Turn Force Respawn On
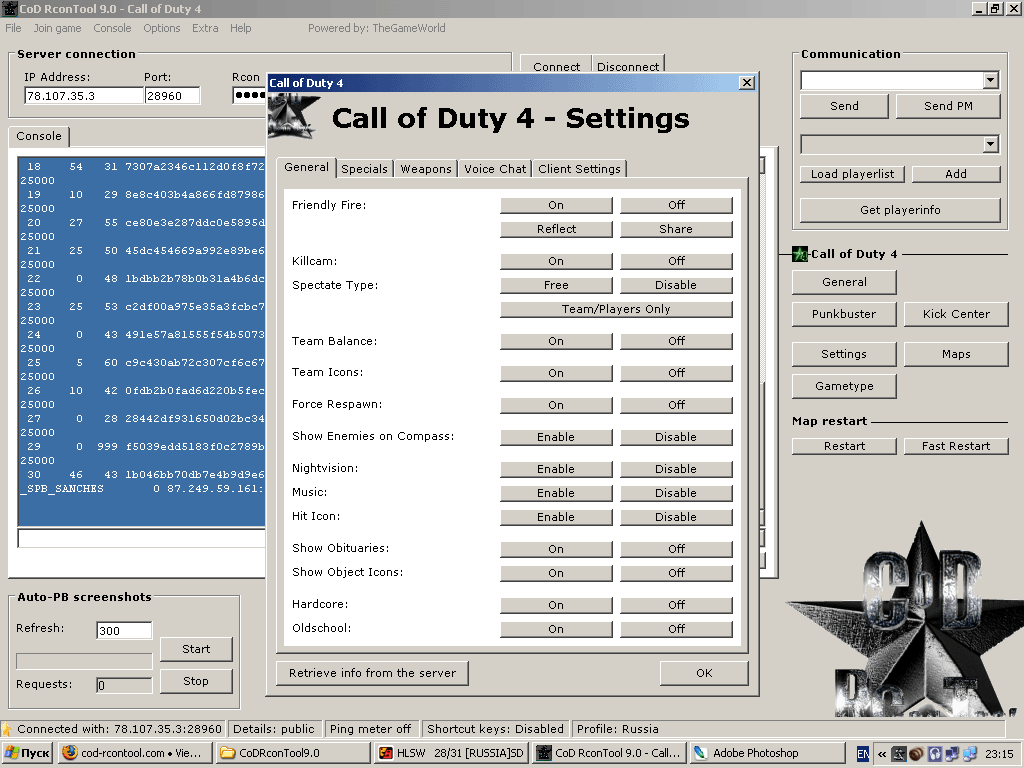Screen dimensions: 1024x768 tap(556, 405)
